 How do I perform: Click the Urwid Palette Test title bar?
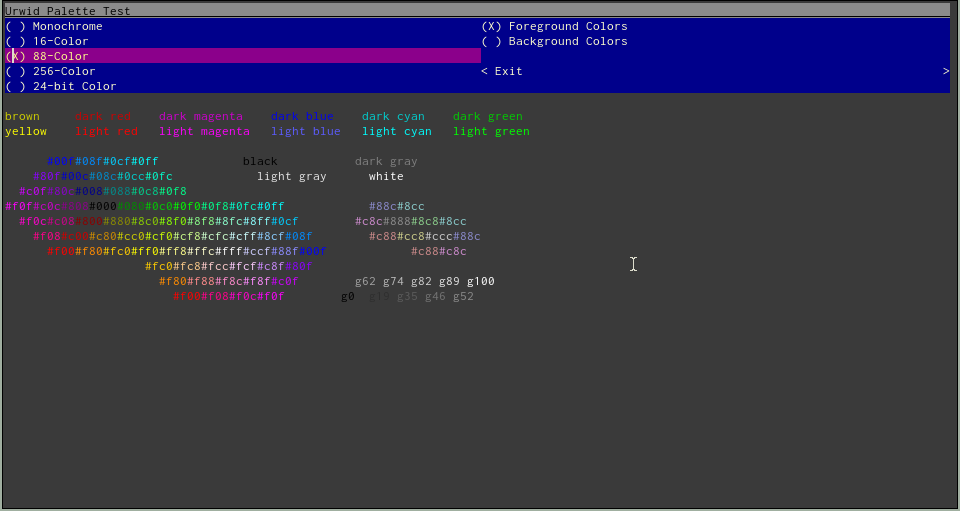pyautogui.click(x=67, y=10)
